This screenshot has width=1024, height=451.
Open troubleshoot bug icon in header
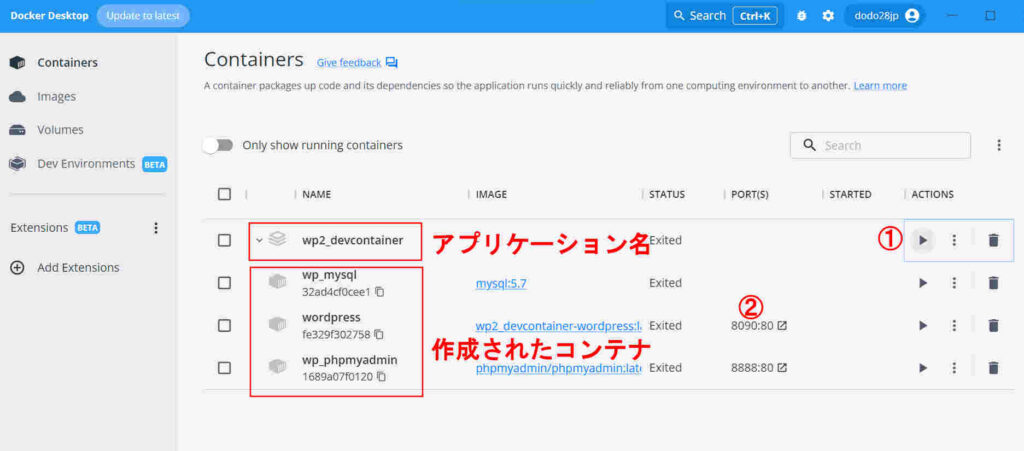800,16
